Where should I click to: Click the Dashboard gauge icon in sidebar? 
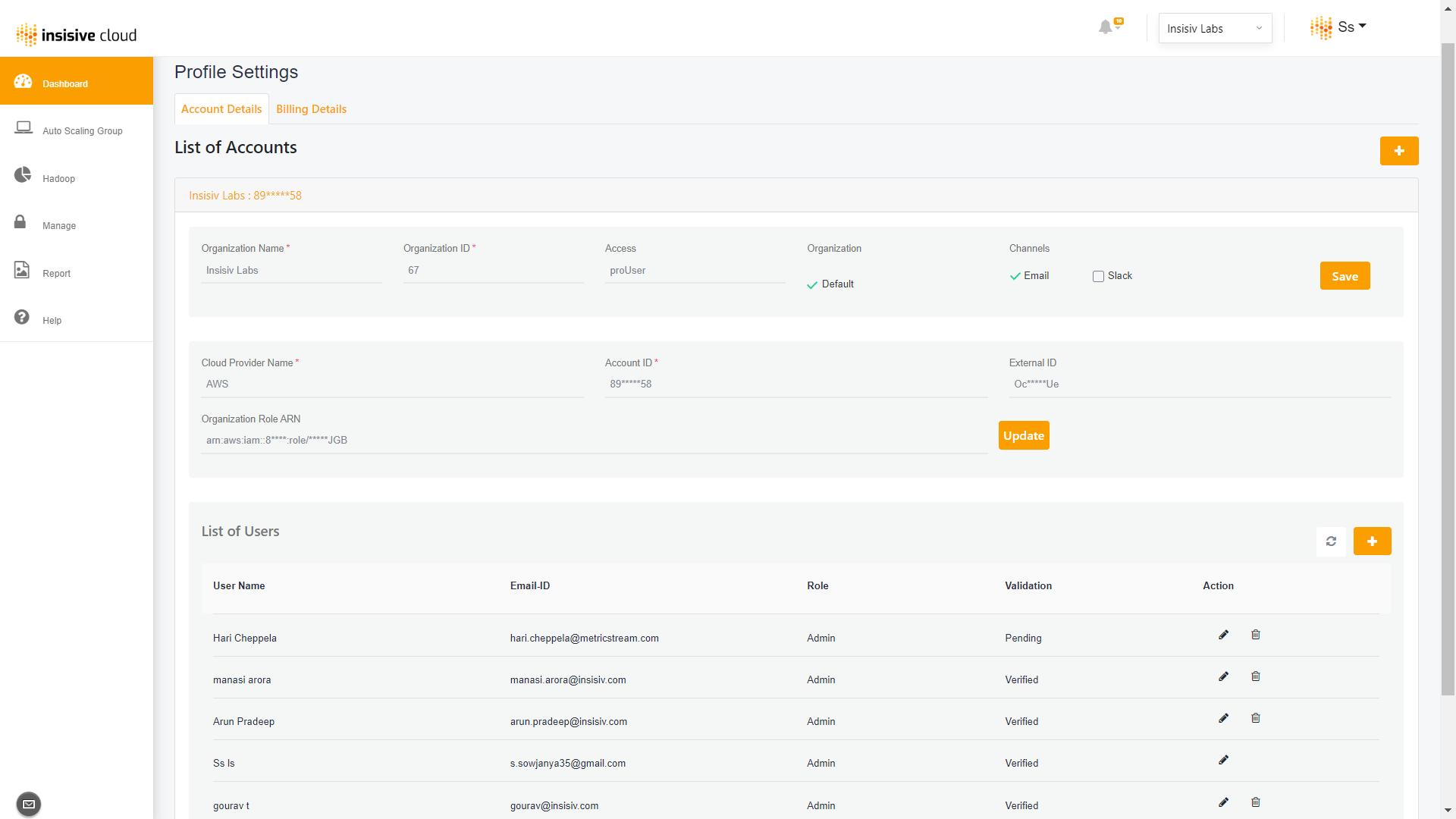point(23,82)
